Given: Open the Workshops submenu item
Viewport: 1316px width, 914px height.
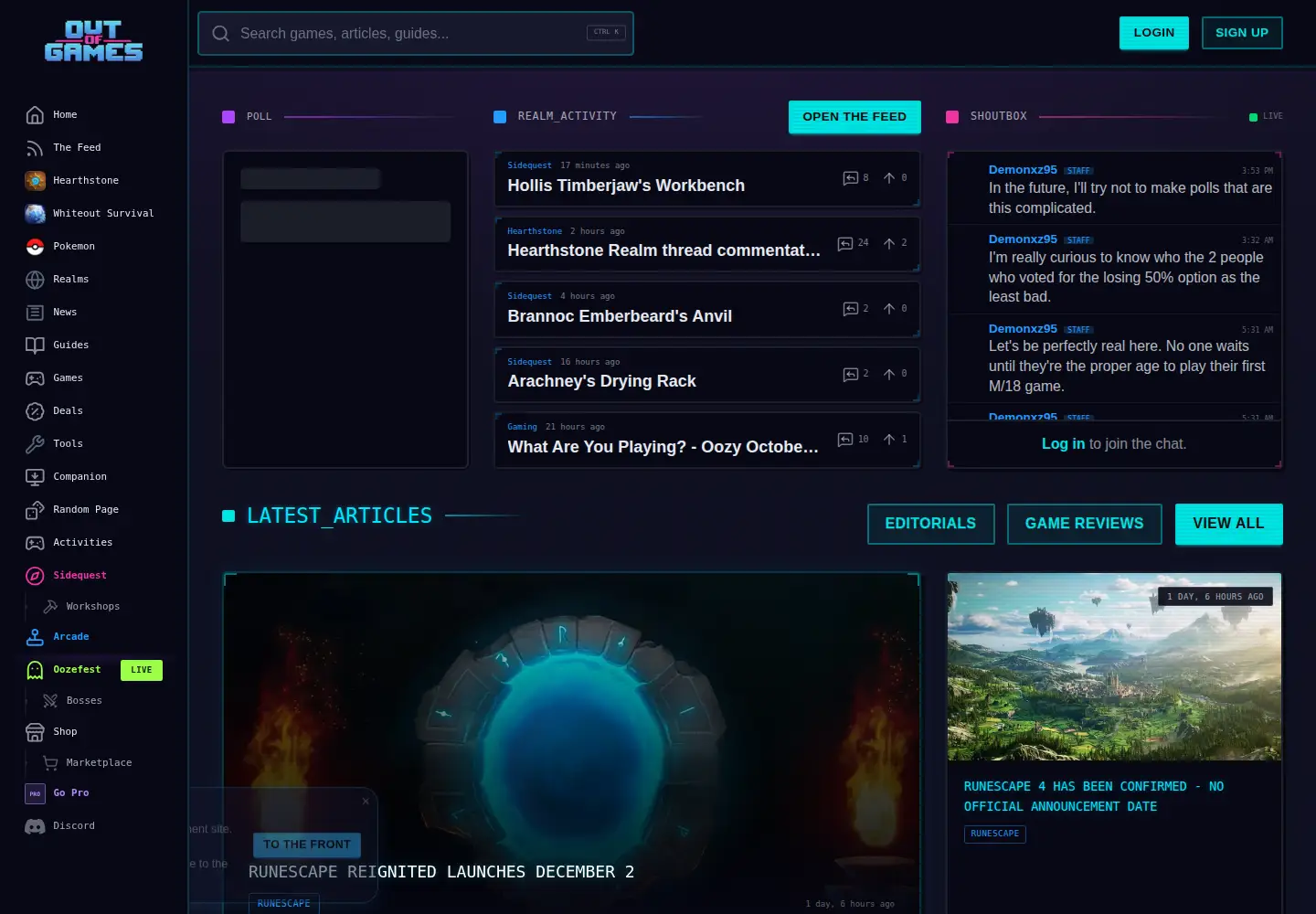Looking at the screenshot, I should [93, 607].
